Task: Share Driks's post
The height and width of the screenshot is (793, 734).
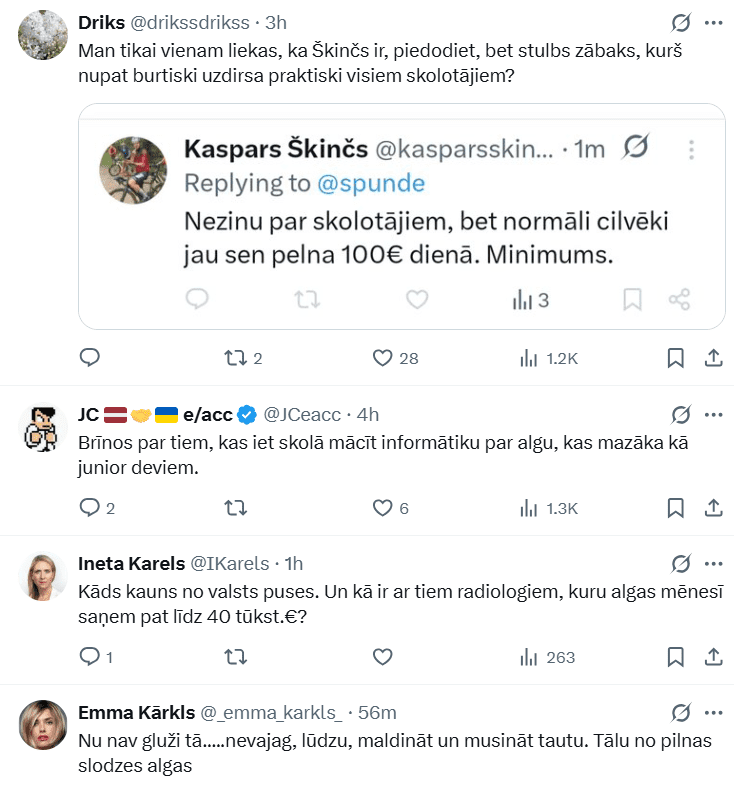Action: pyautogui.click(x=714, y=357)
